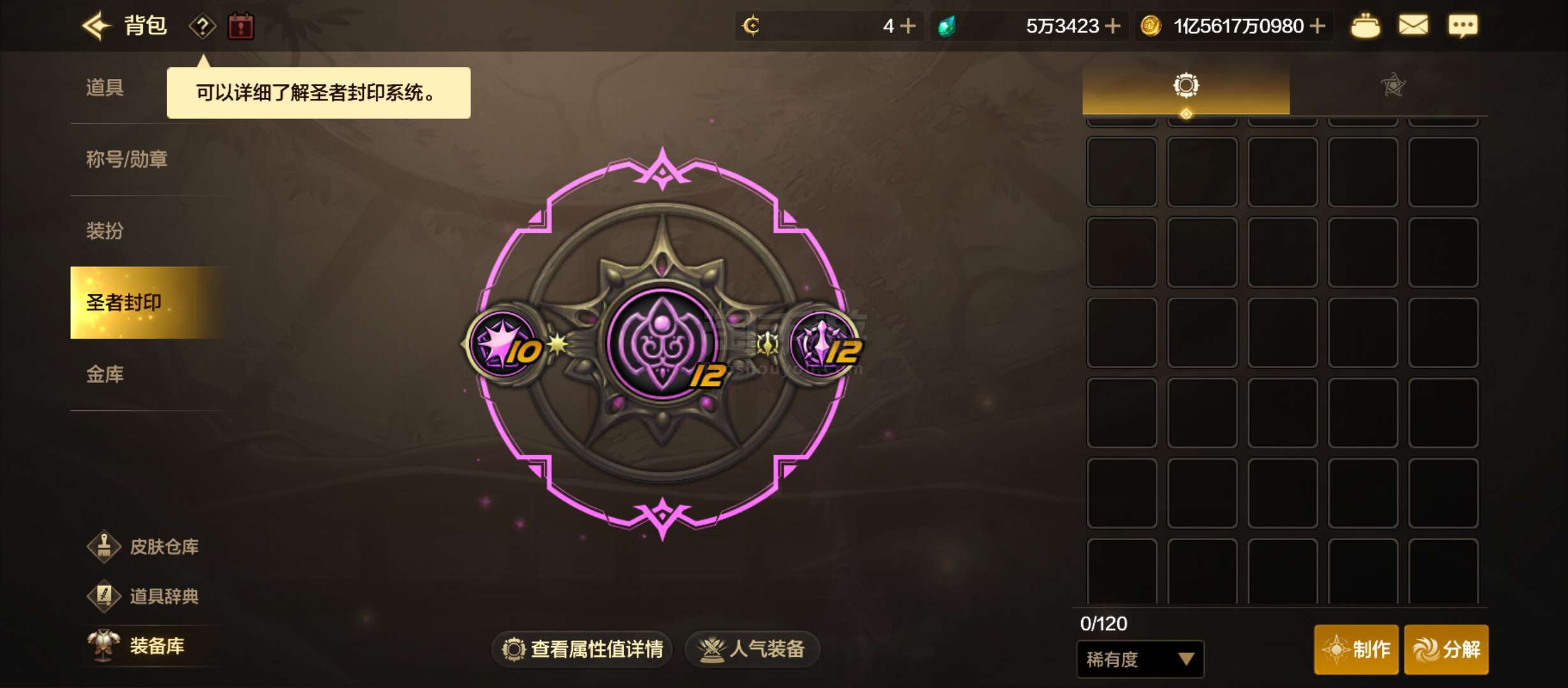The width and height of the screenshot is (1568, 688).
Task: Open the chat bubble icon
Action: tap(1463, 26)
